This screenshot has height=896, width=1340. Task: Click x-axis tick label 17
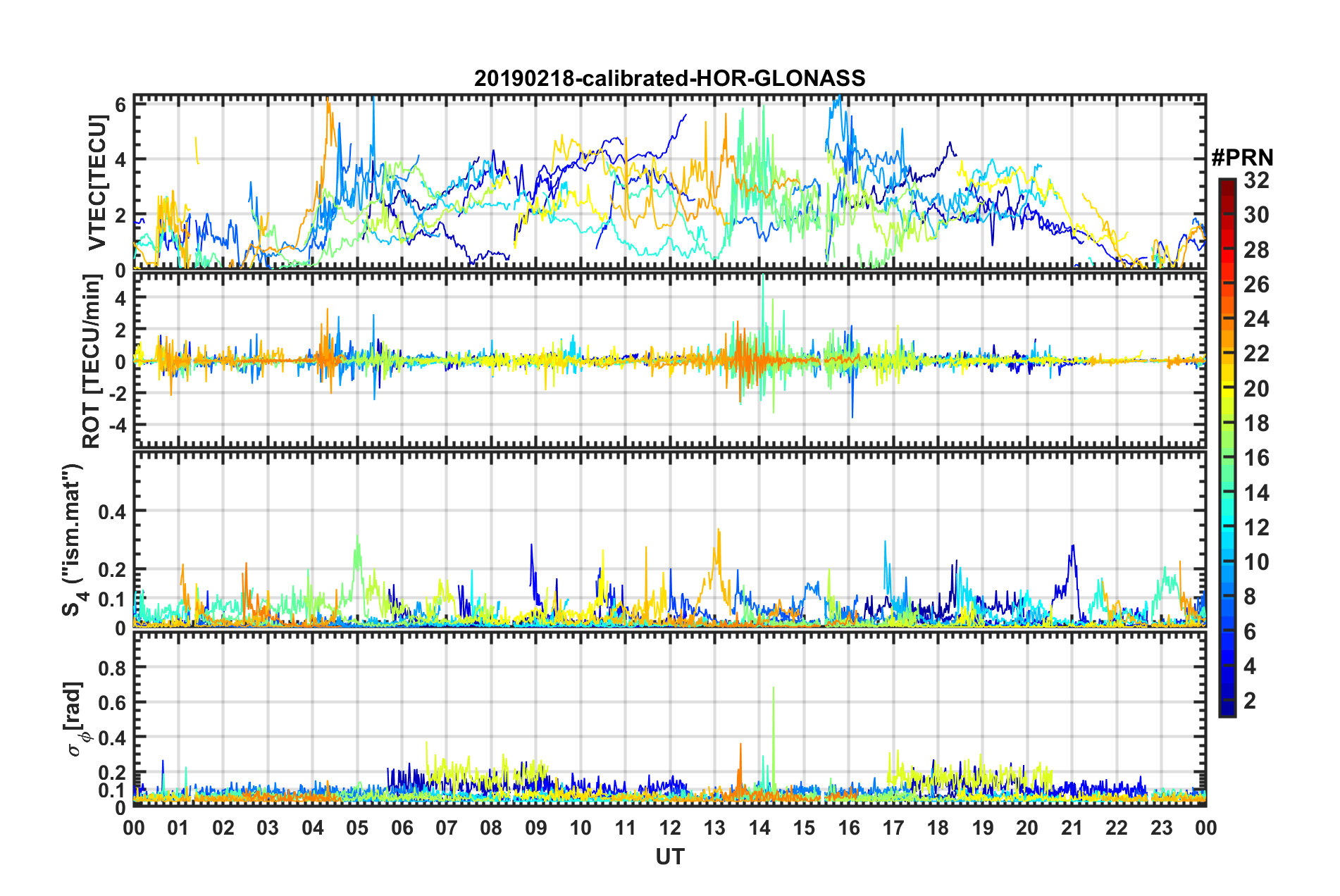893,828
